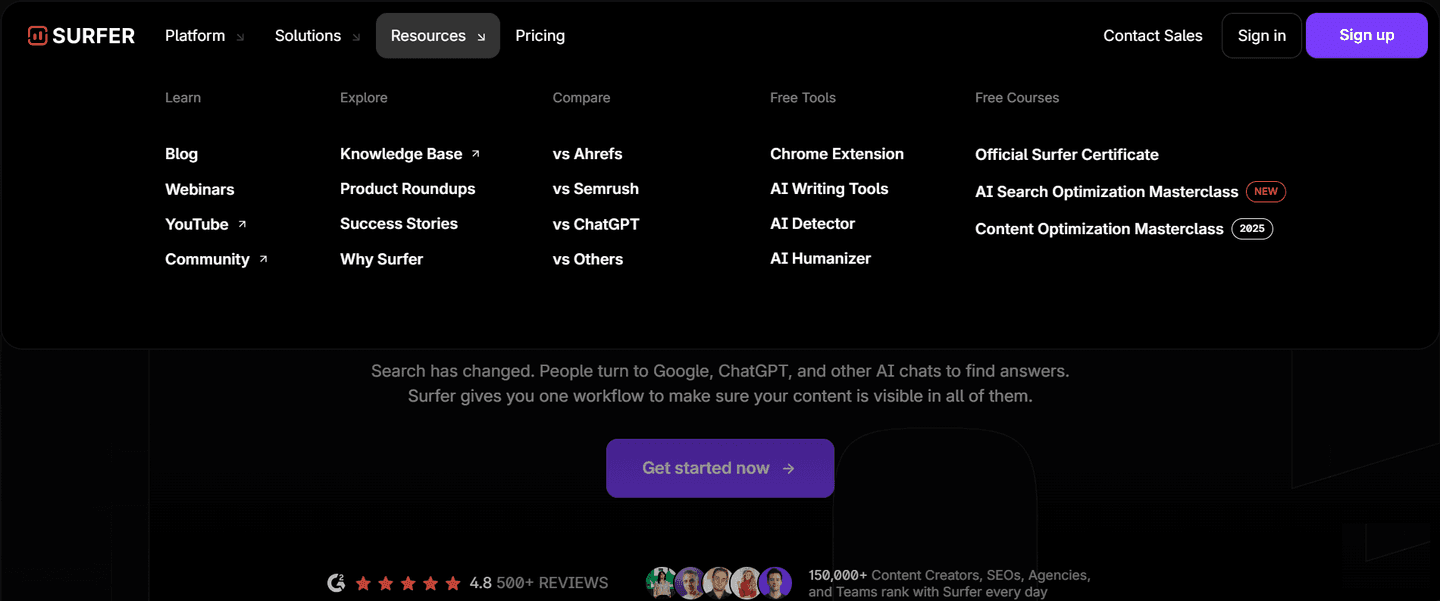1440x601 pixels.
Task: Click the NEW badge on AI Search Masterclass
Action: [x=1266, y=192]
